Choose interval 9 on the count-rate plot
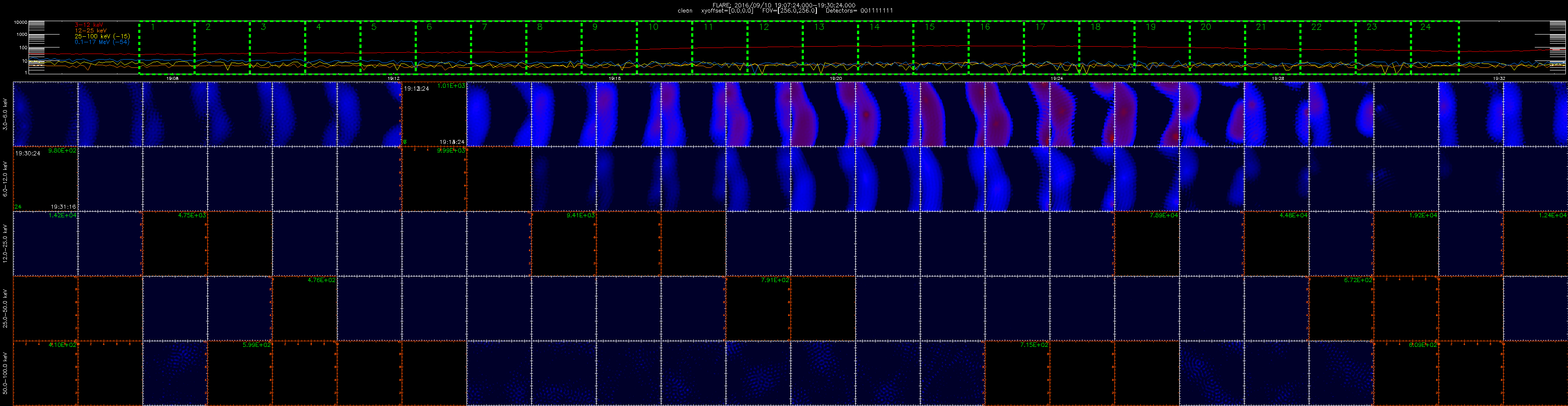1568x406 pixels. pos(595,27)
